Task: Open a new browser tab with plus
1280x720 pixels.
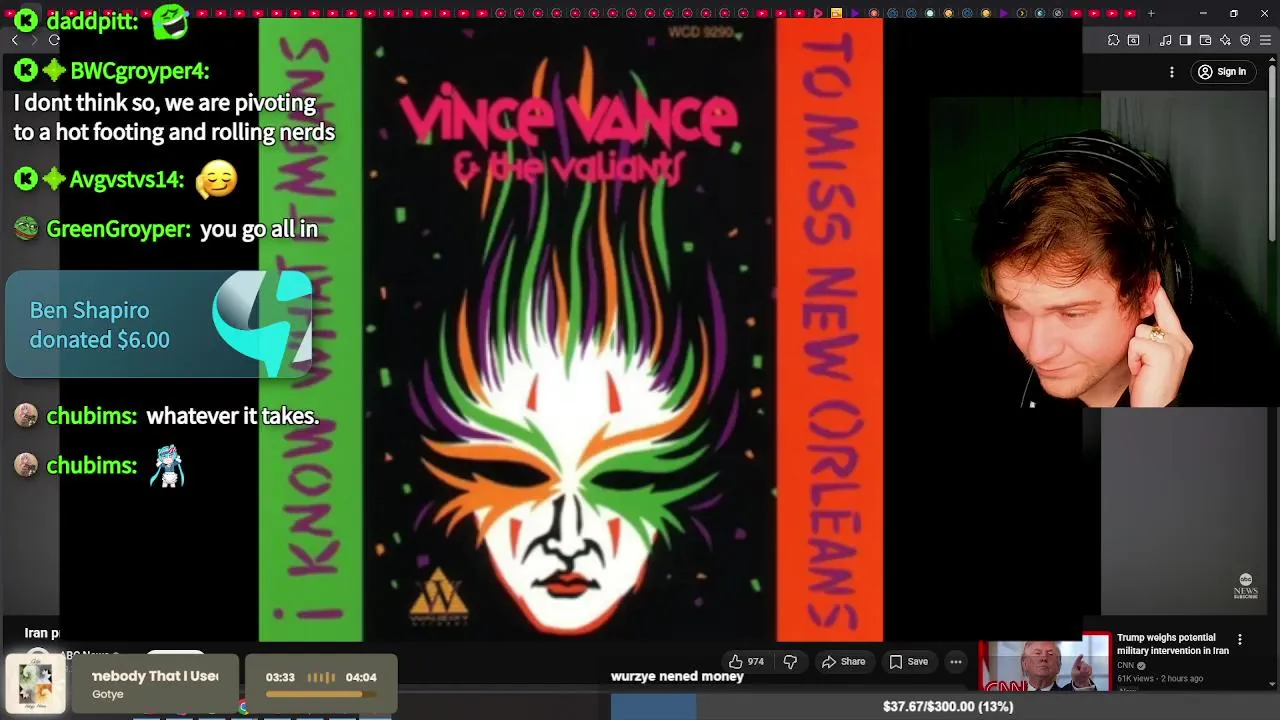Action: click(x=1151, y=13)
